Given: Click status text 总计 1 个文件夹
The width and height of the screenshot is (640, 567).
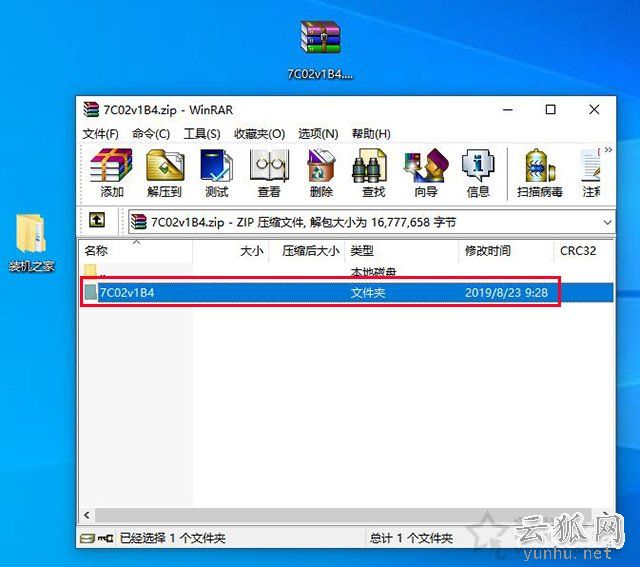Looking at the screenshot, I should click(411, 538).
